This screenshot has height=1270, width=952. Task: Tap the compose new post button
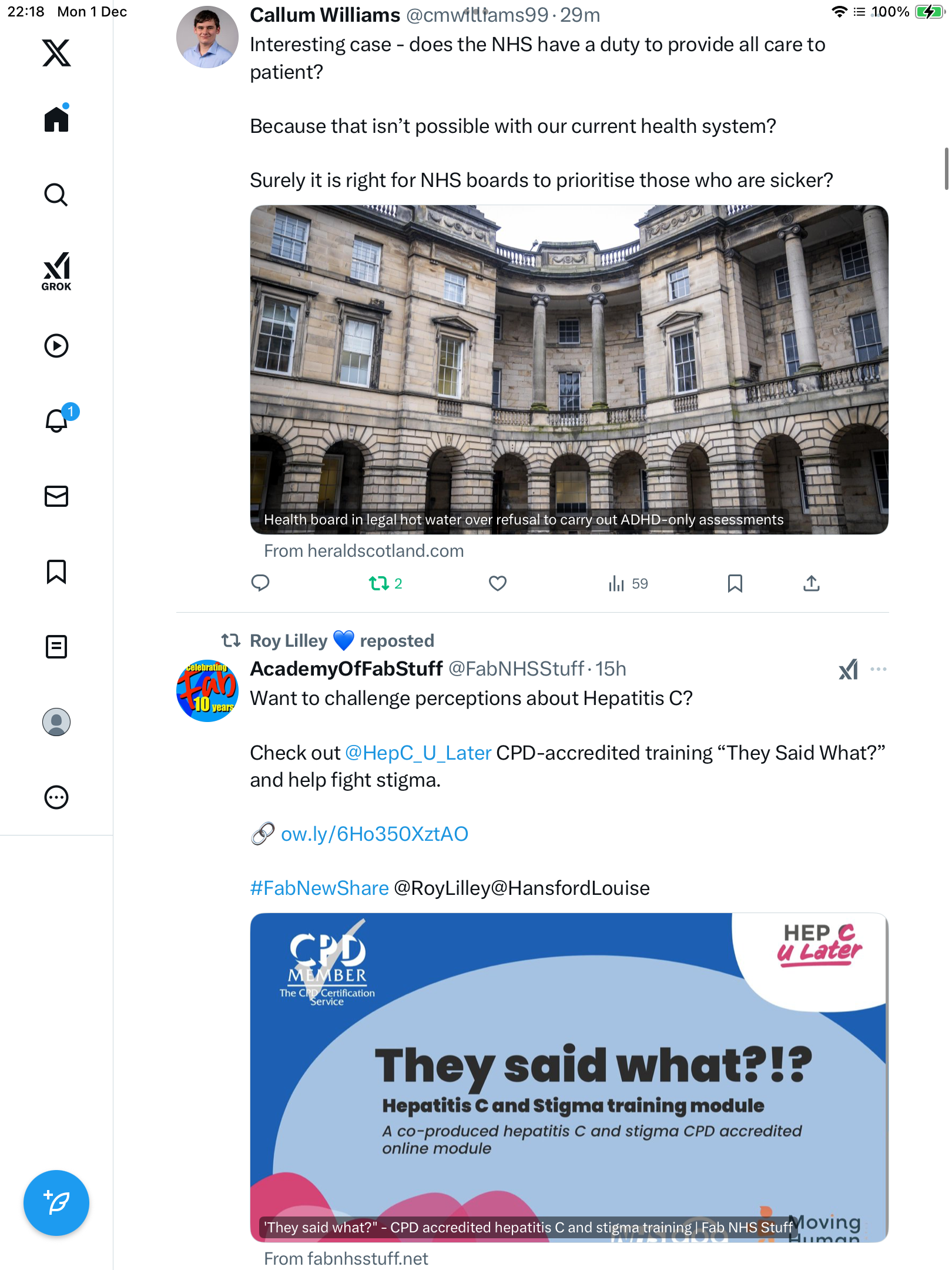point(56,1203)
